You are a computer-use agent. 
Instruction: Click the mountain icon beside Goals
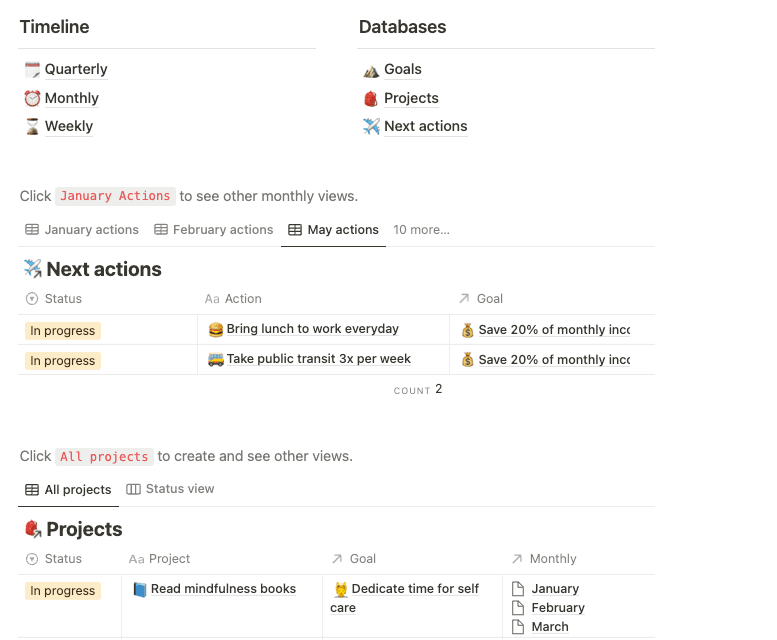click(371, 70)
